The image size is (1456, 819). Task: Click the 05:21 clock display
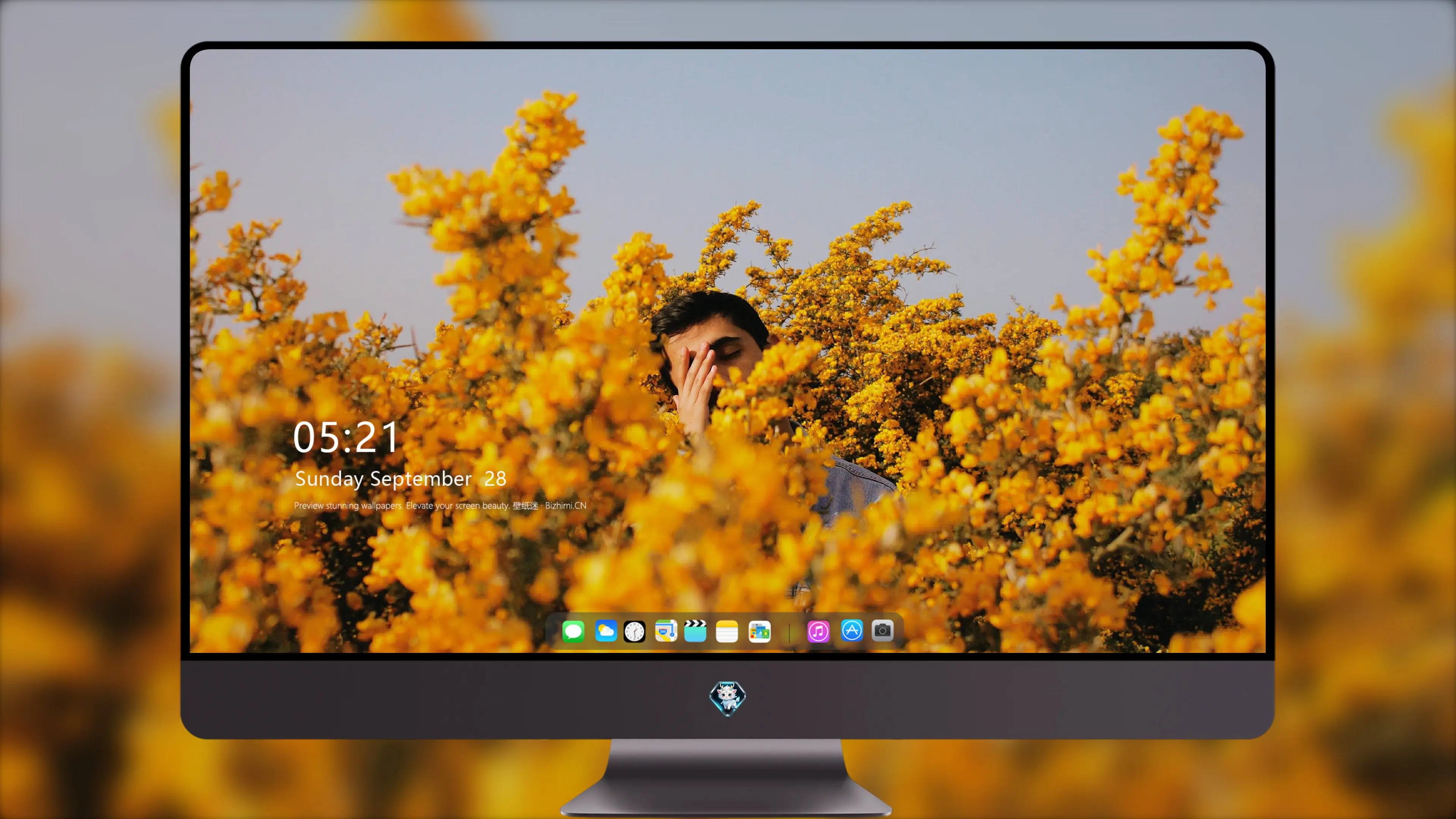[345, 438]
